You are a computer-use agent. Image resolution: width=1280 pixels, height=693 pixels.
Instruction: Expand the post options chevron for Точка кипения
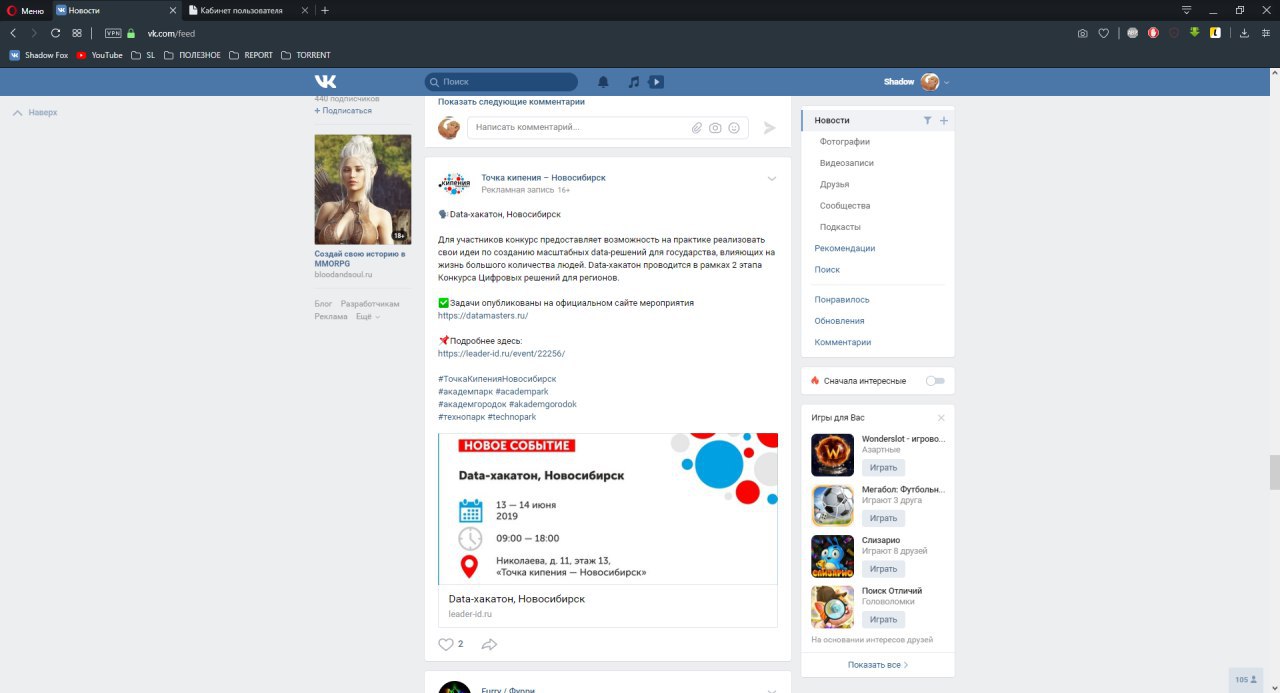tap(772, 179)
